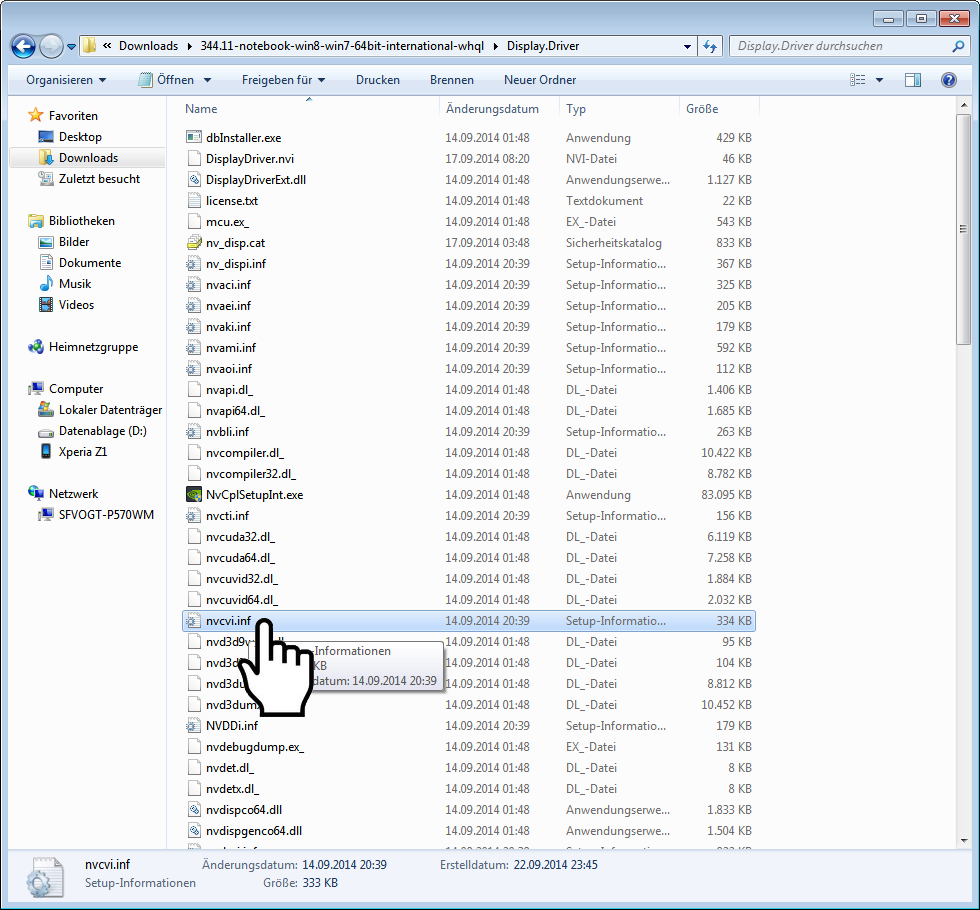The height and width of the screenshot is (910, 980).
Task: Click the Heimnetzgruppe icon
Action: point(36,347)
